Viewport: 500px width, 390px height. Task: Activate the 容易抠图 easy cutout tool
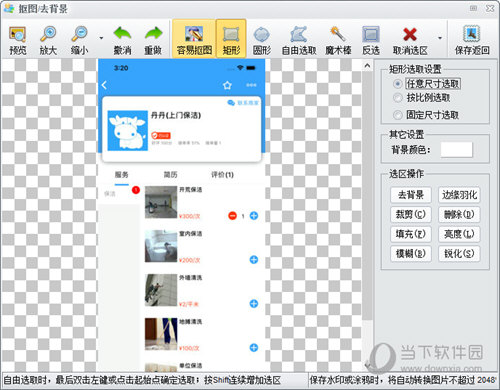(x=194, y=39)
